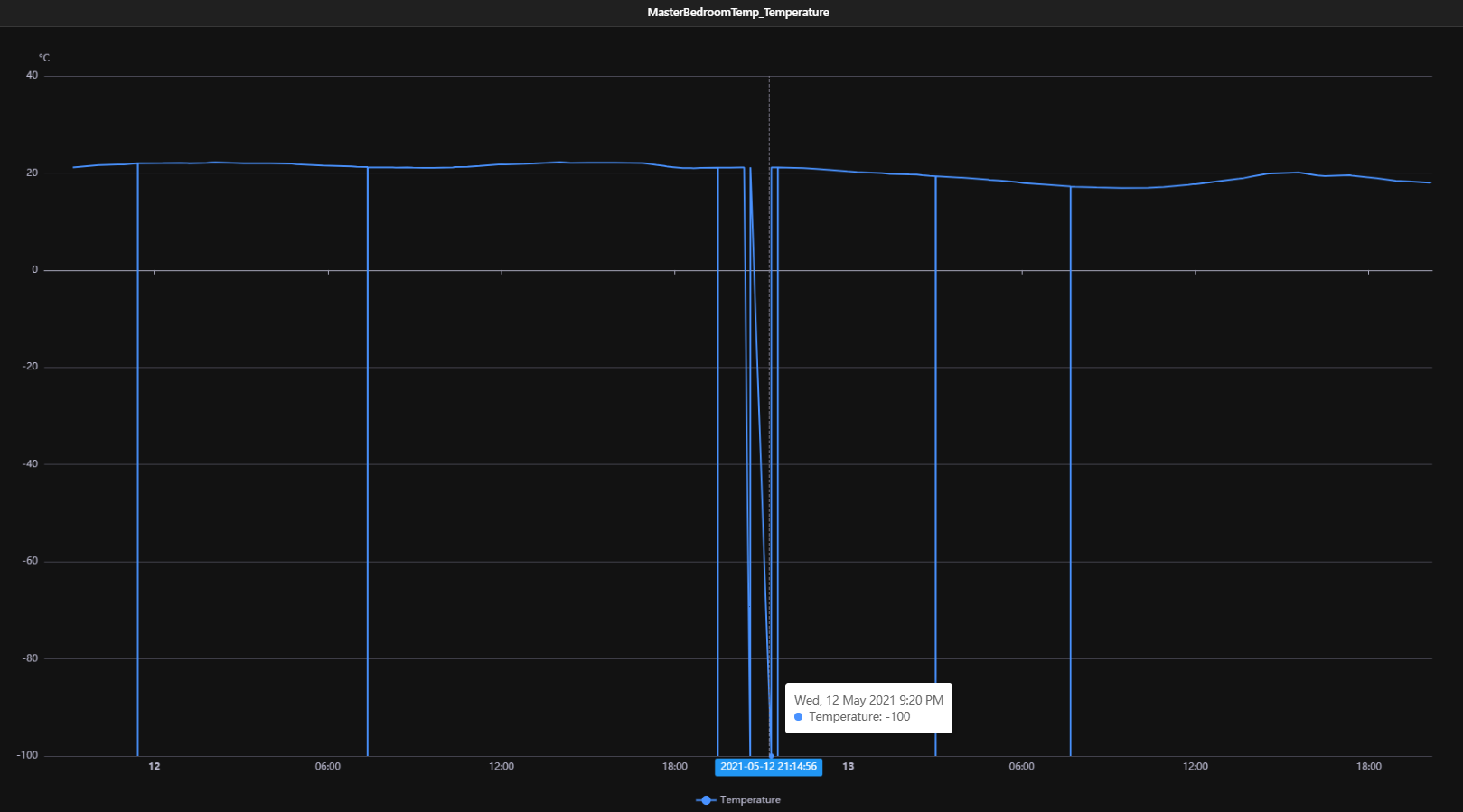Click the -60 label on the y-axis
The width and height of the screenshot is (1463, 812).
pos(30,561)
